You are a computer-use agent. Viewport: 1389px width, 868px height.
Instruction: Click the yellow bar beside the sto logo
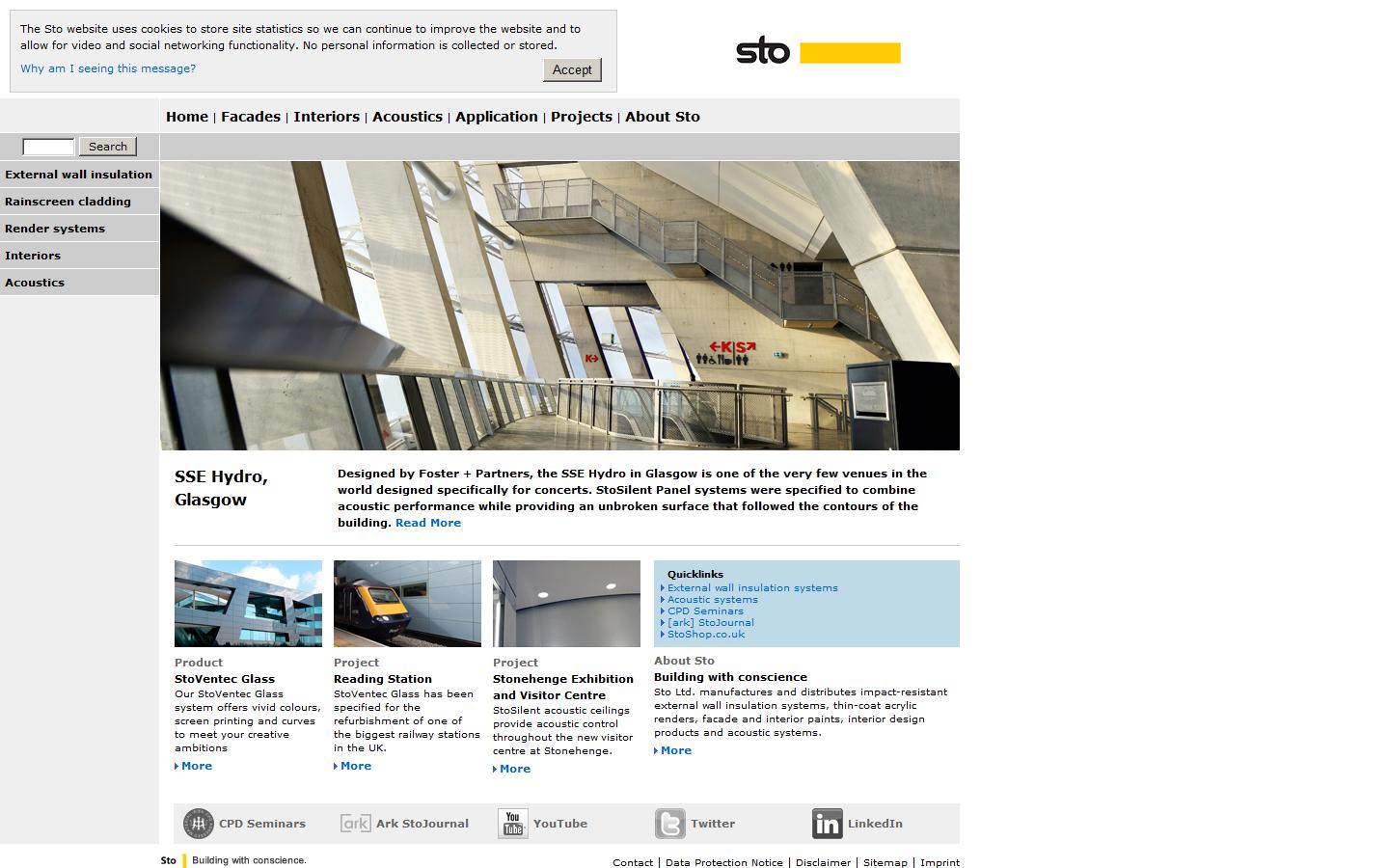point(852,51)
